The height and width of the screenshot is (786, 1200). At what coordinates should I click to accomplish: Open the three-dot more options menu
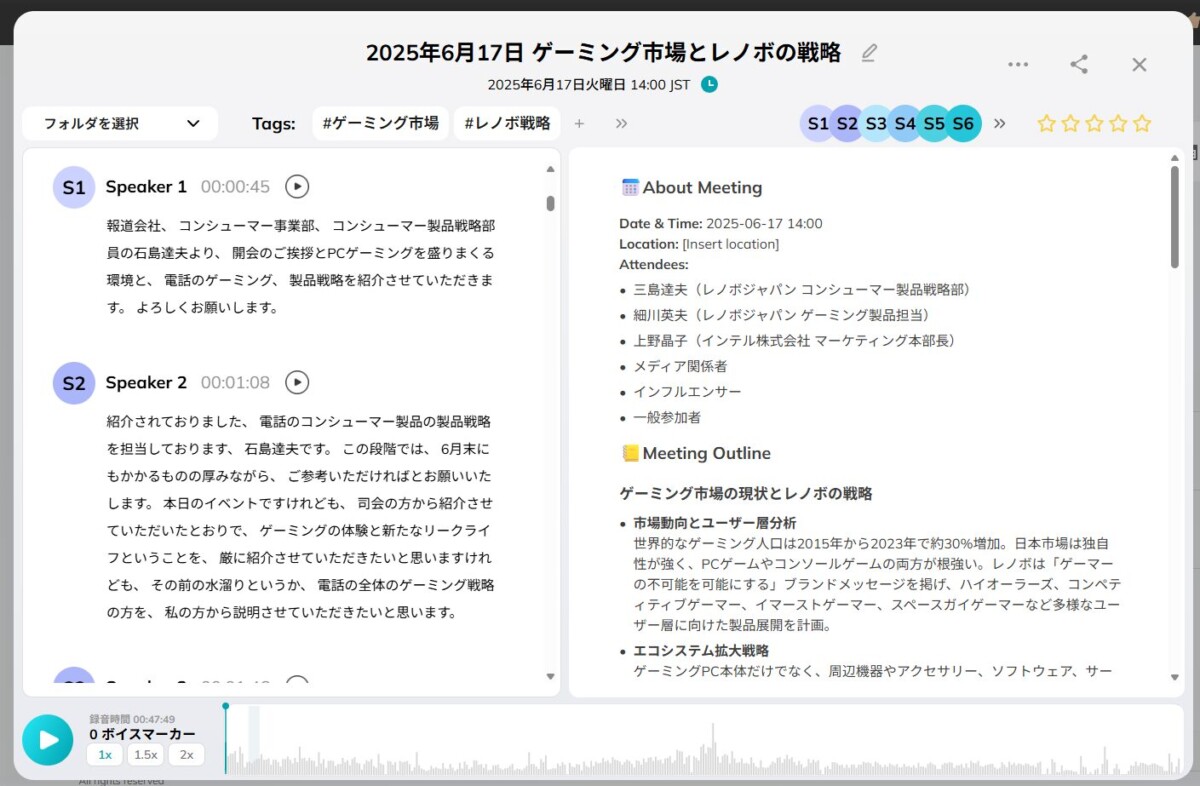pyautogui.click(x=1018, y=64)
